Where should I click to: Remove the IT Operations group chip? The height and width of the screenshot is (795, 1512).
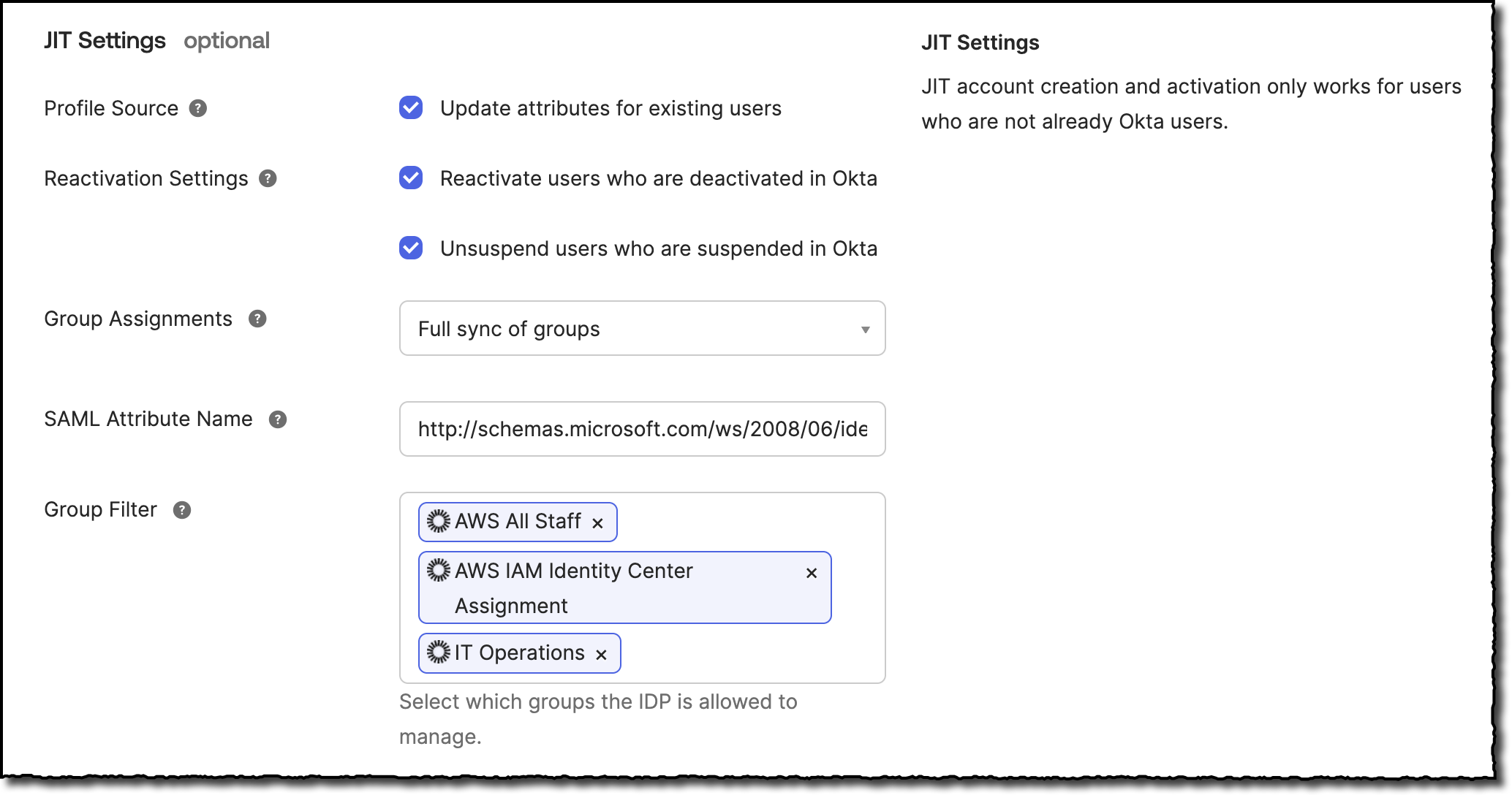click(601, 653)
